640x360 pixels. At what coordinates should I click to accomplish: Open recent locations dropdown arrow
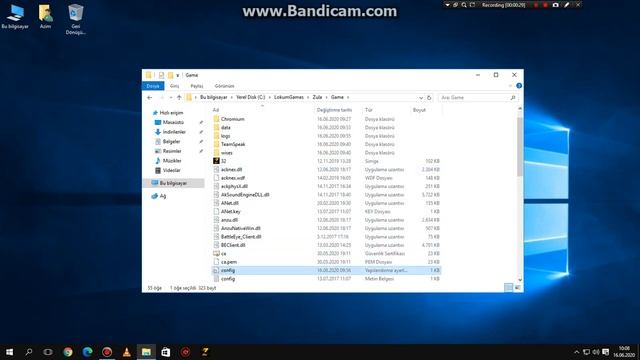tap(171, 98)
